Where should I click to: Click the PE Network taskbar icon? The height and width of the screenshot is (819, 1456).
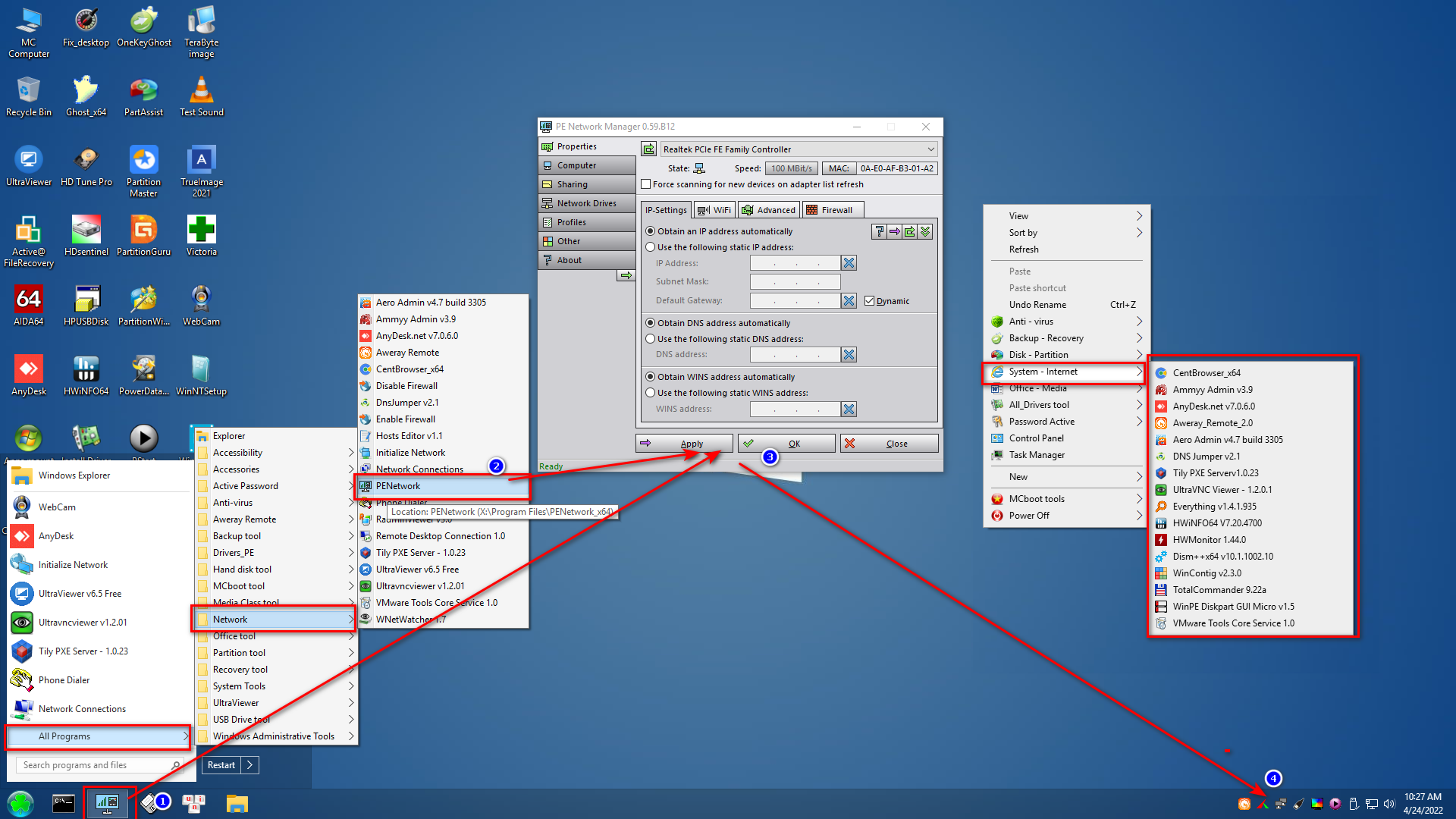tap(107, 803)
